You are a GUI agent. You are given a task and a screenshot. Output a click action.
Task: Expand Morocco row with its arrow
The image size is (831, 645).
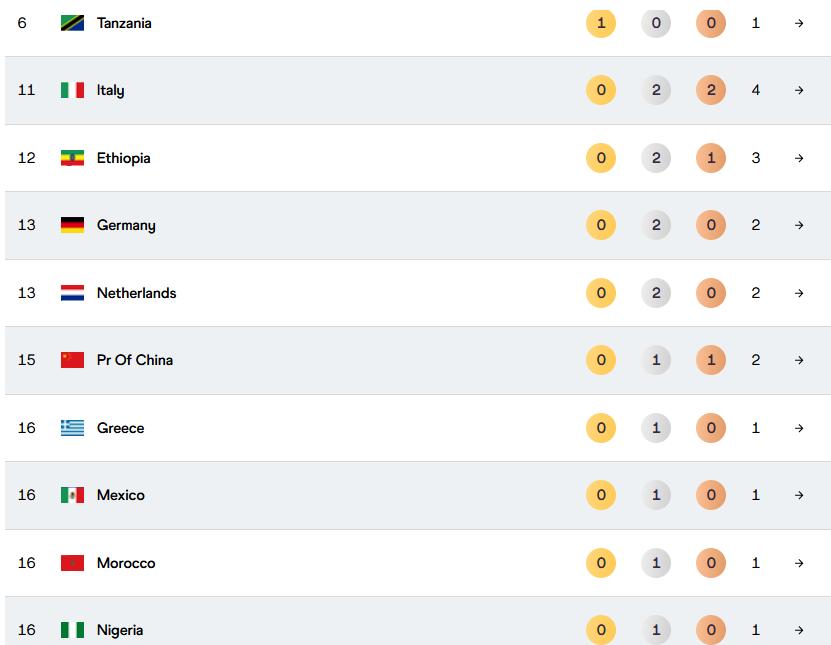tap(799, 563)
